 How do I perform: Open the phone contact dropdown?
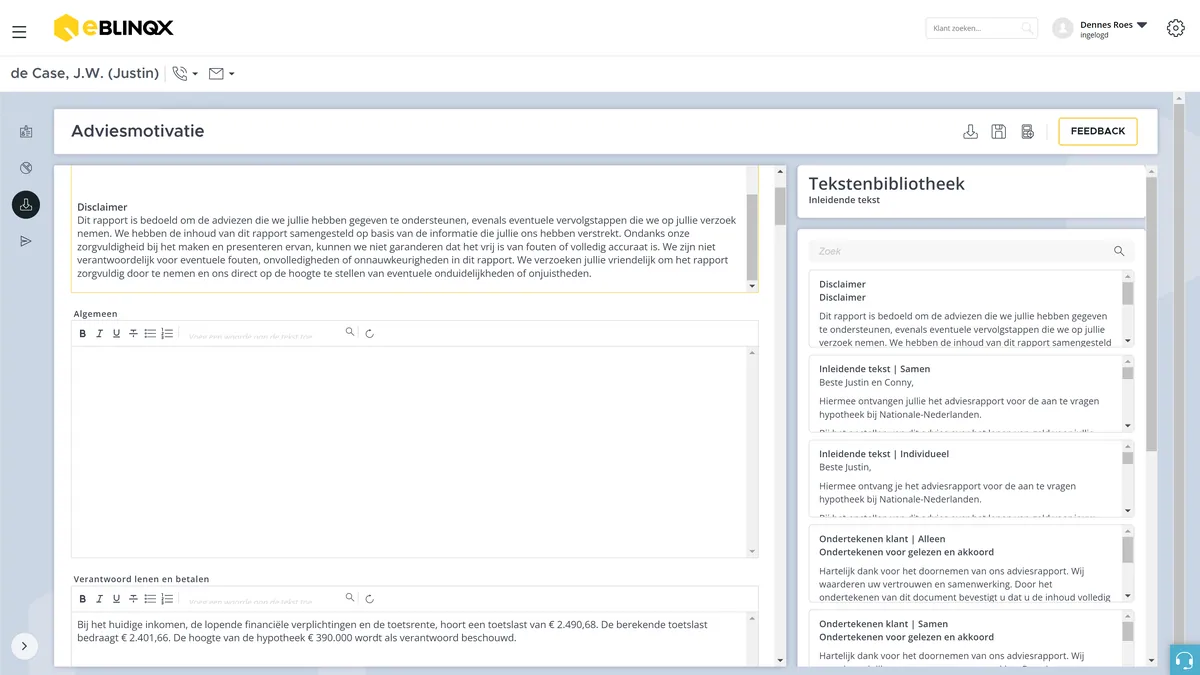click(185, 73)
